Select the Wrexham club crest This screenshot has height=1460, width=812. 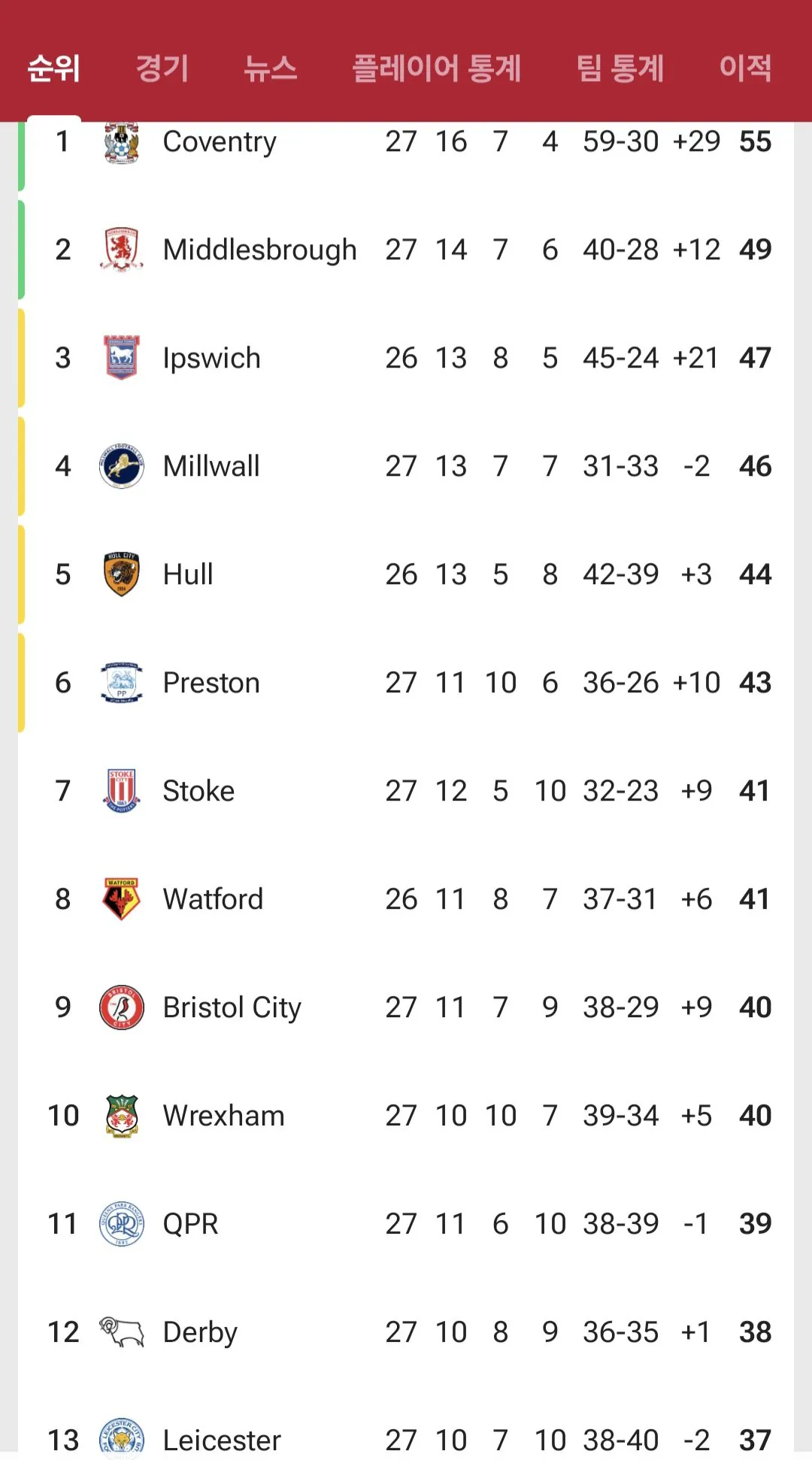pos(121,1116)
